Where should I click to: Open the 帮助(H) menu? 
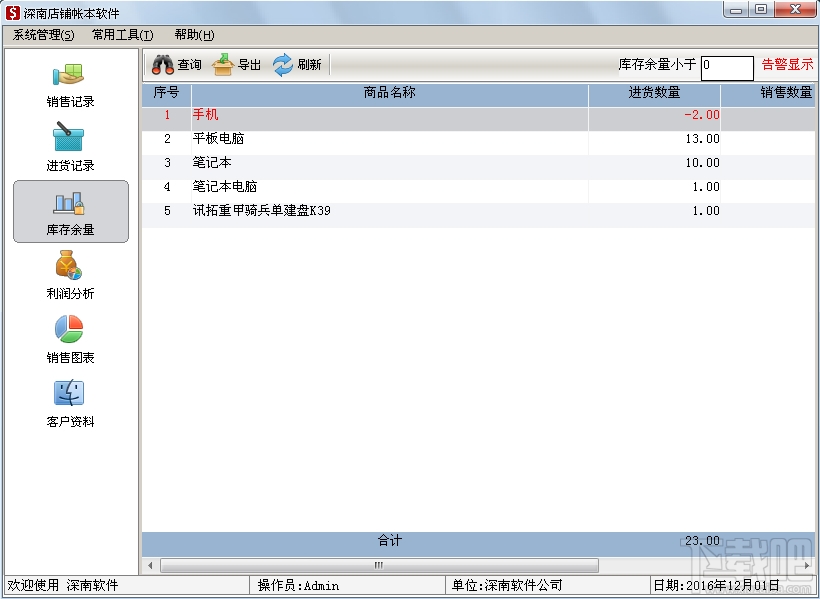(194, 35)
